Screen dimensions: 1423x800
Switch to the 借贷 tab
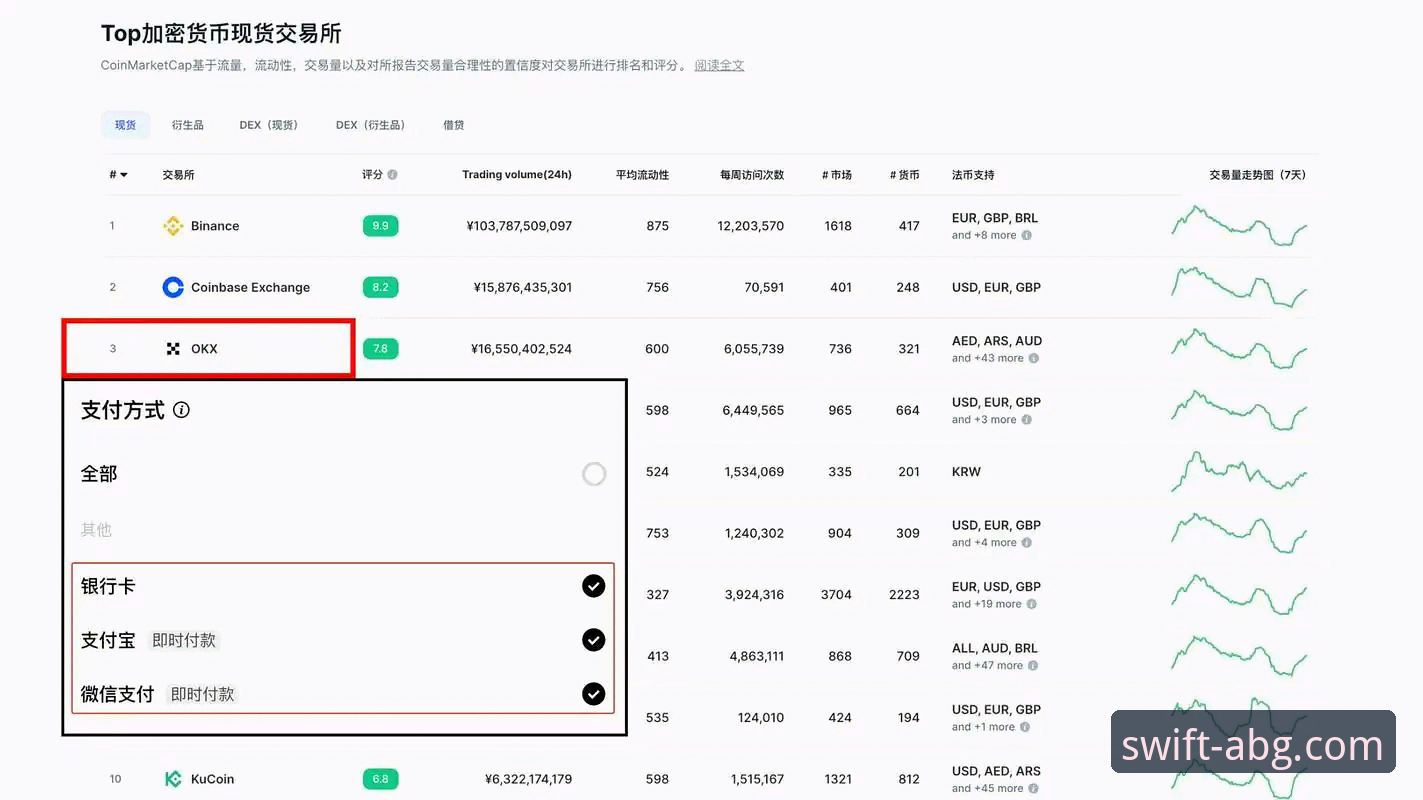pyautogui.click(x=454, y=125)
